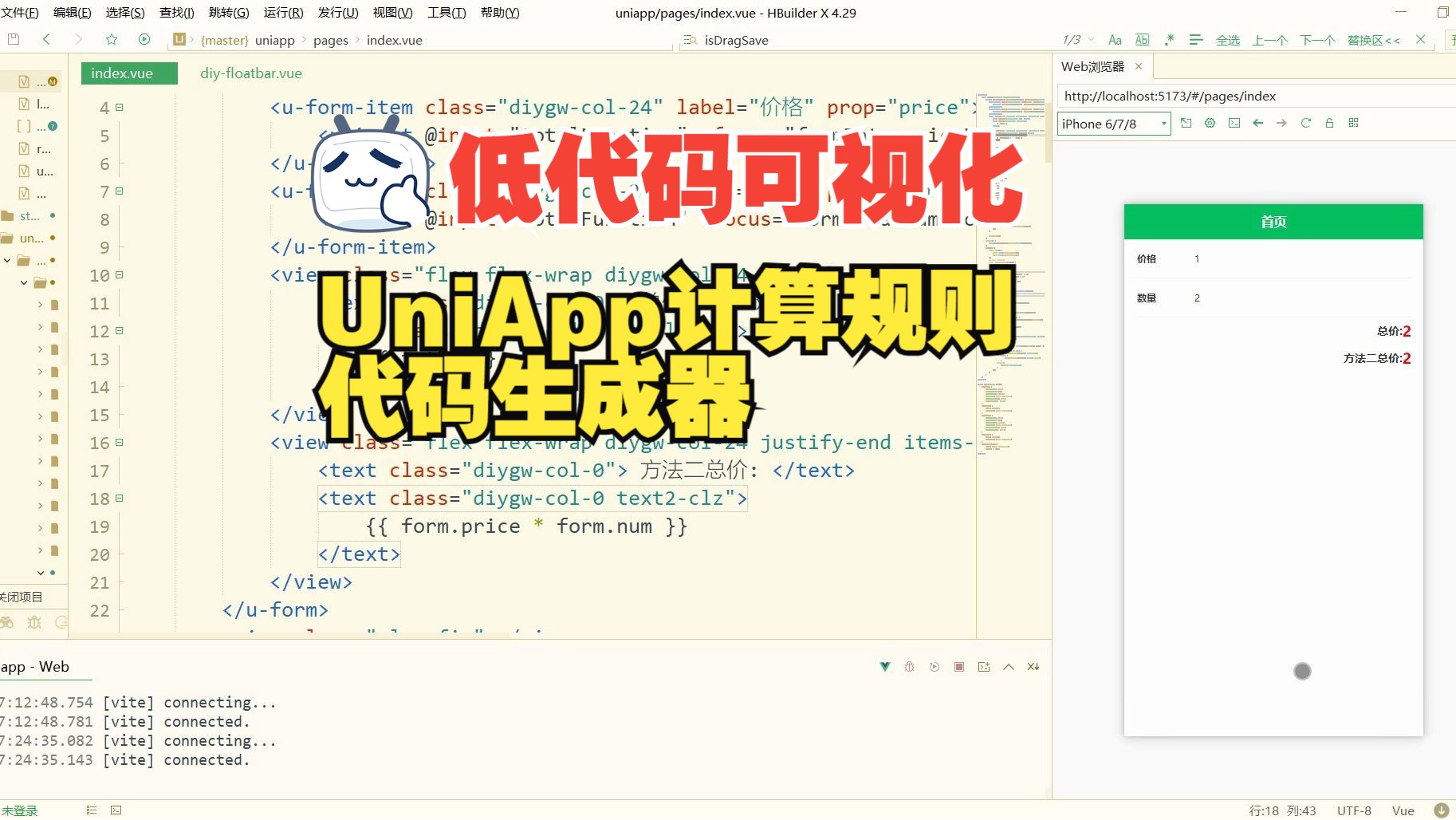Show QR code icon in browser toolbar
Viewport: 1456px width, 820px height.
pos(1353,123)
